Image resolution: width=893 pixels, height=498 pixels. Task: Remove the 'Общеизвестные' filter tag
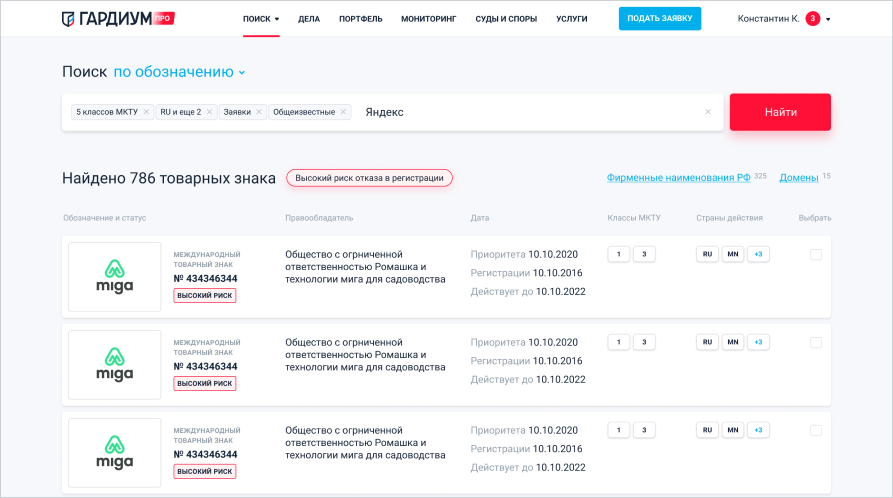(343, 112)
